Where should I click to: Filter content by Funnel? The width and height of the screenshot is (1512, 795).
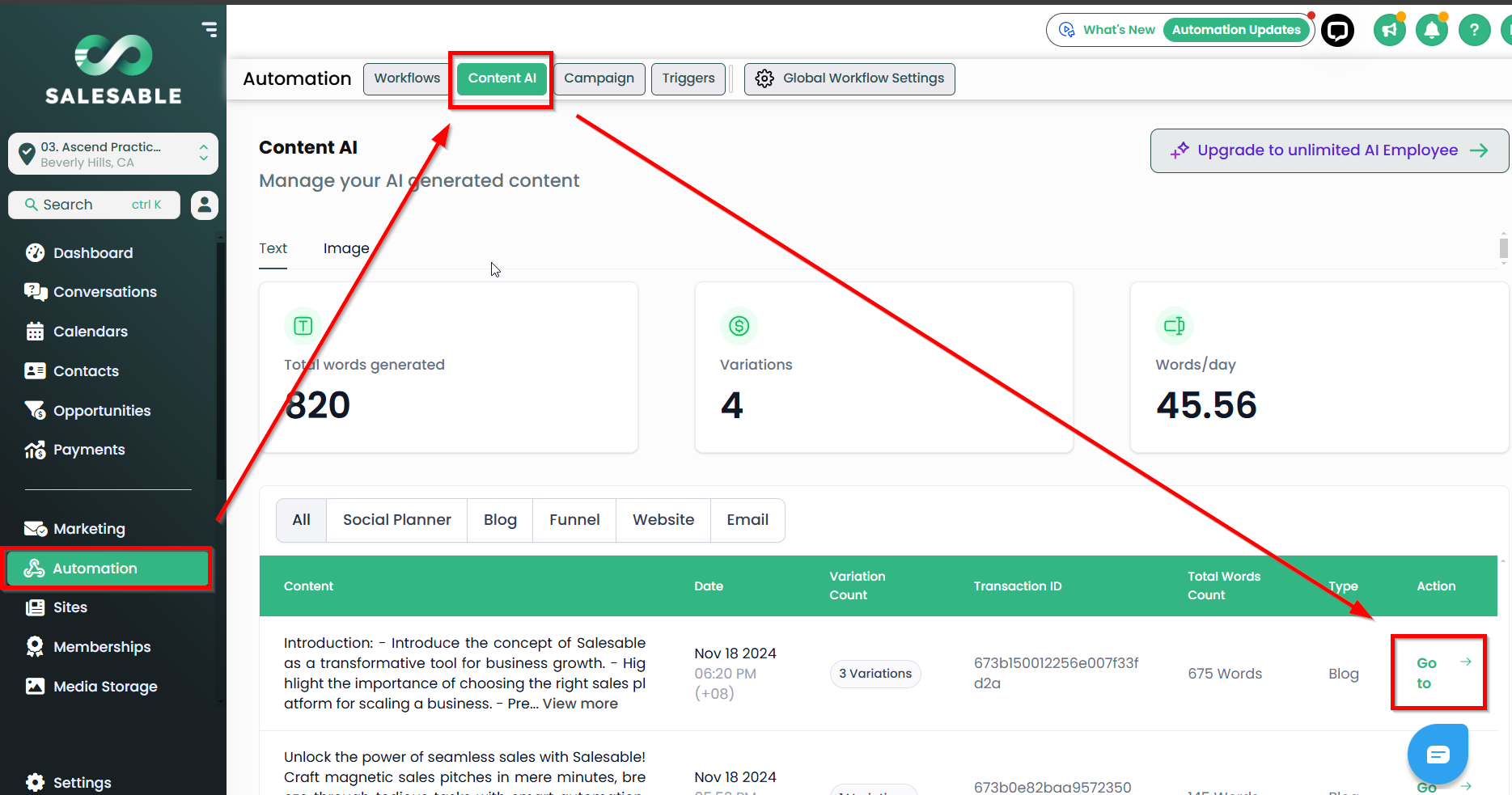click(x=574, y=520)
